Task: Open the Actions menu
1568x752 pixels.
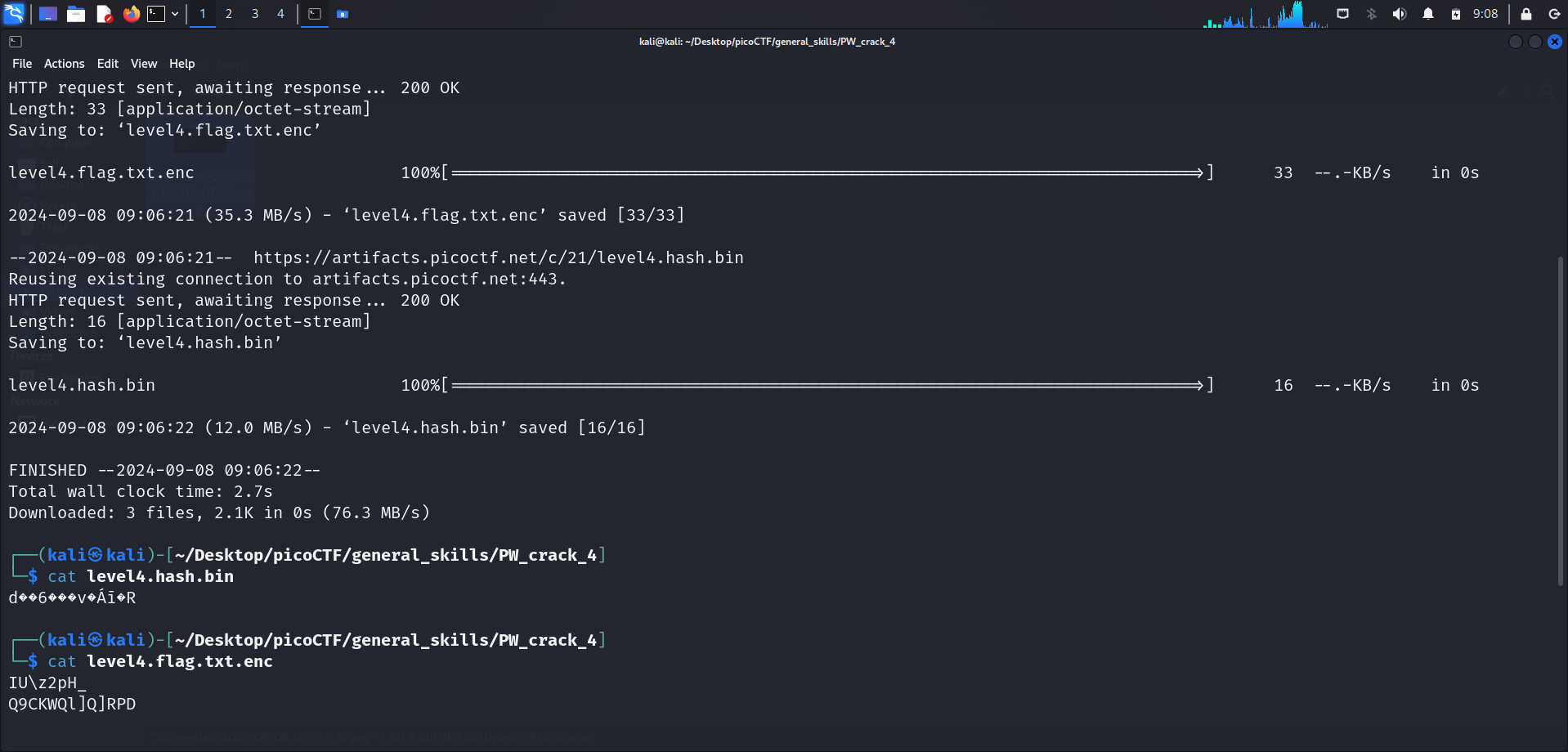Action: [x=64, y=64]
